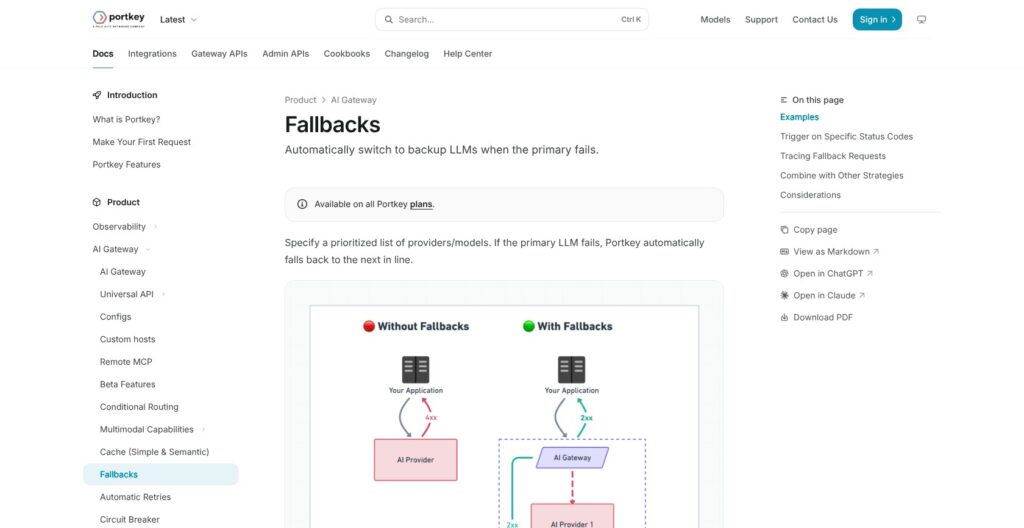Jump to Trigger on Specific Status Codes

(x=846, y=137)
